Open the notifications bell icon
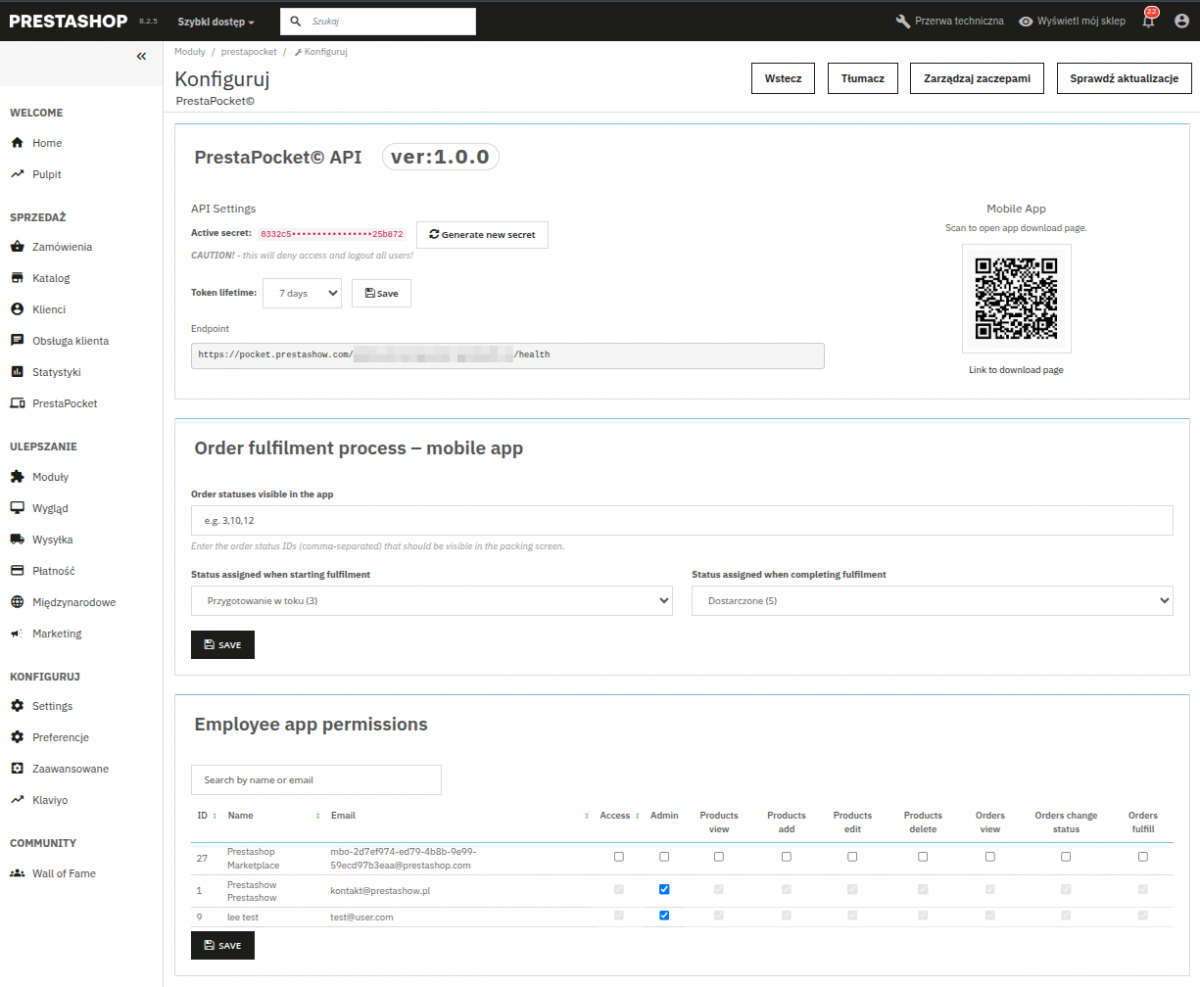The height and width of the screenshot is (987, 1200). point(1148,20)
